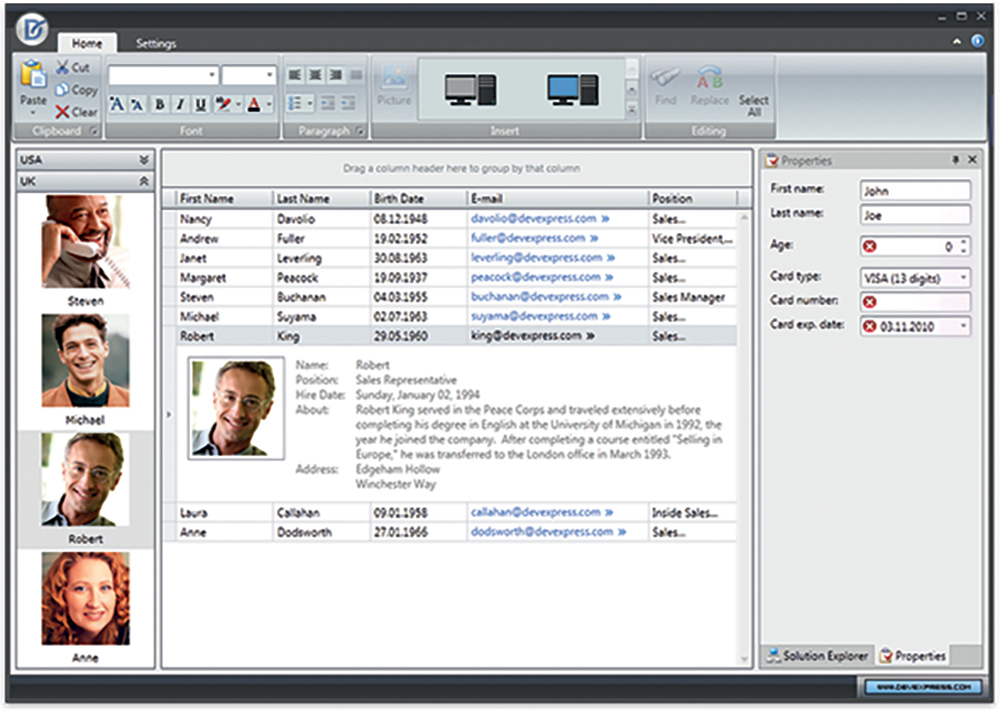The image size is (1000, 711).
Task: Toggle italic formatting
Action: point(180,104)
